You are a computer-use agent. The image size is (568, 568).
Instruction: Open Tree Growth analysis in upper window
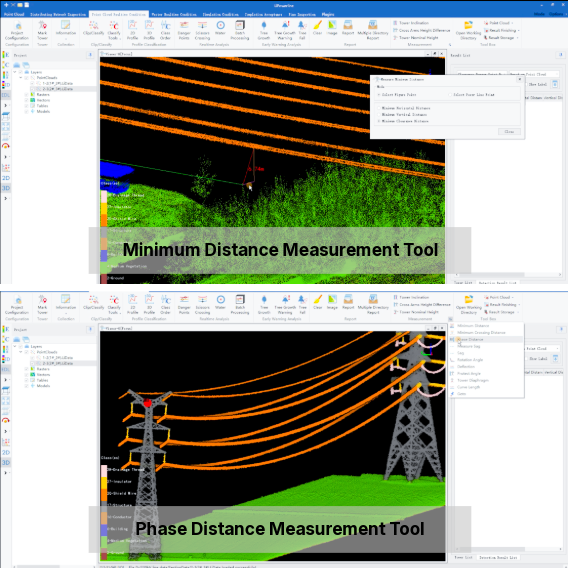pos(264,30)
